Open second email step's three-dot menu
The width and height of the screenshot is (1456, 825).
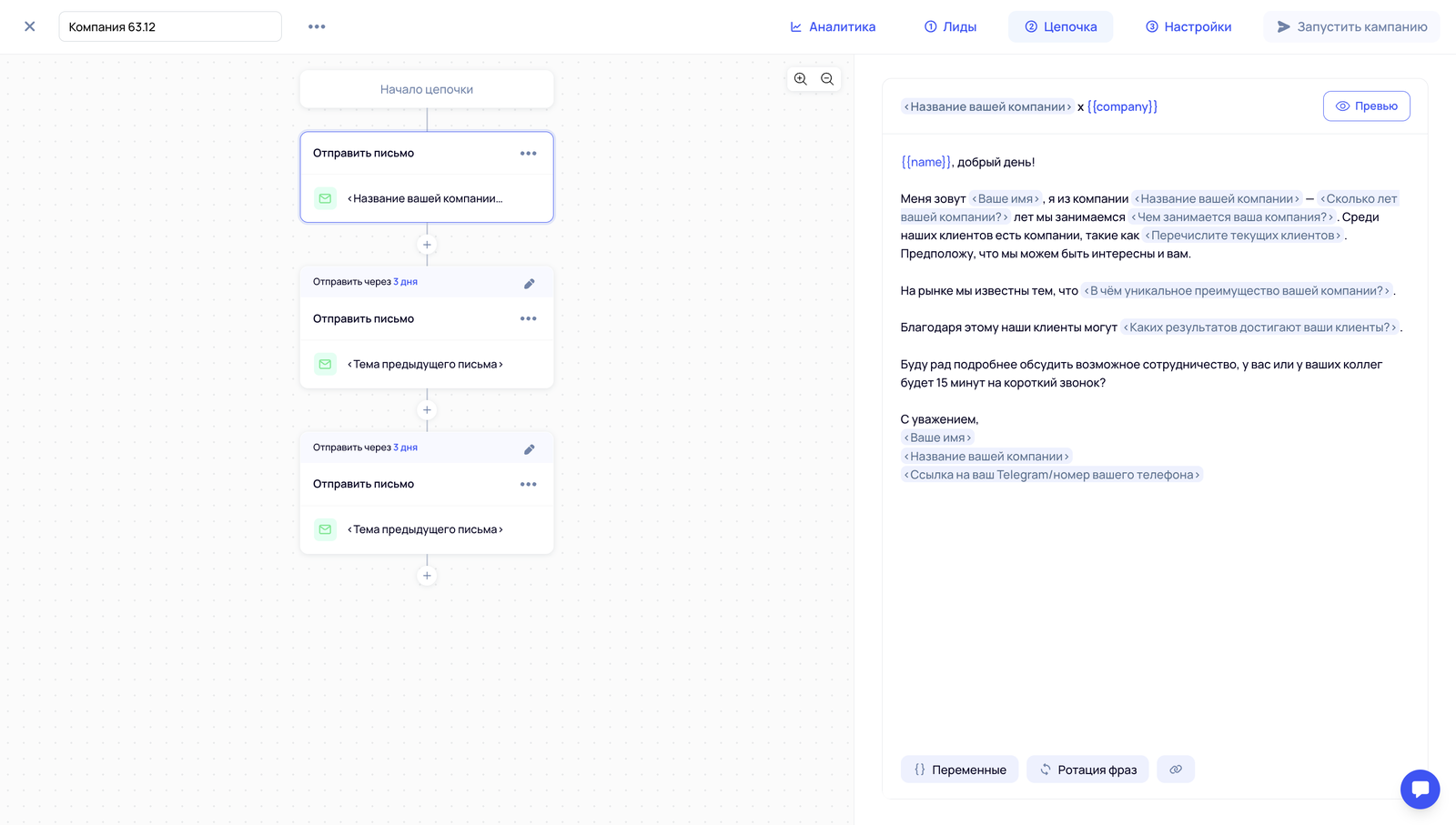coord(528,319)
